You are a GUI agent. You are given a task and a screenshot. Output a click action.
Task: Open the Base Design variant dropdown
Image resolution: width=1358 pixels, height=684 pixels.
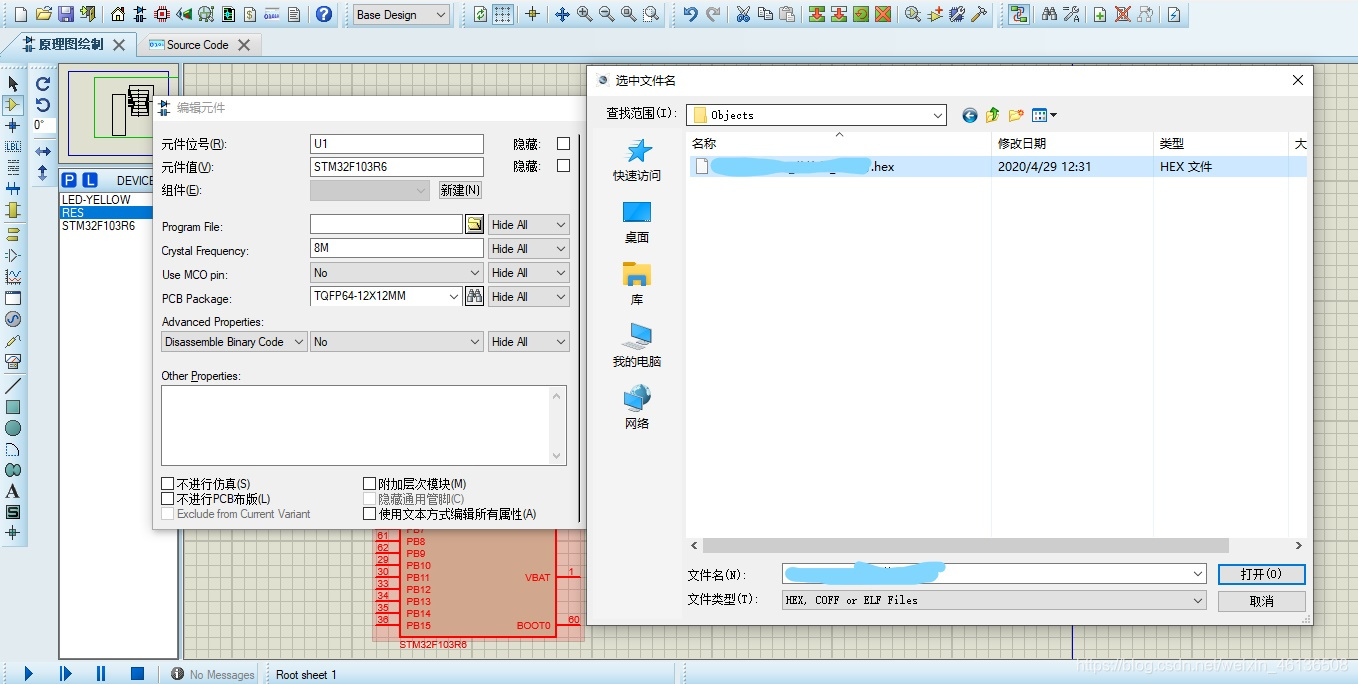[401, 15]
